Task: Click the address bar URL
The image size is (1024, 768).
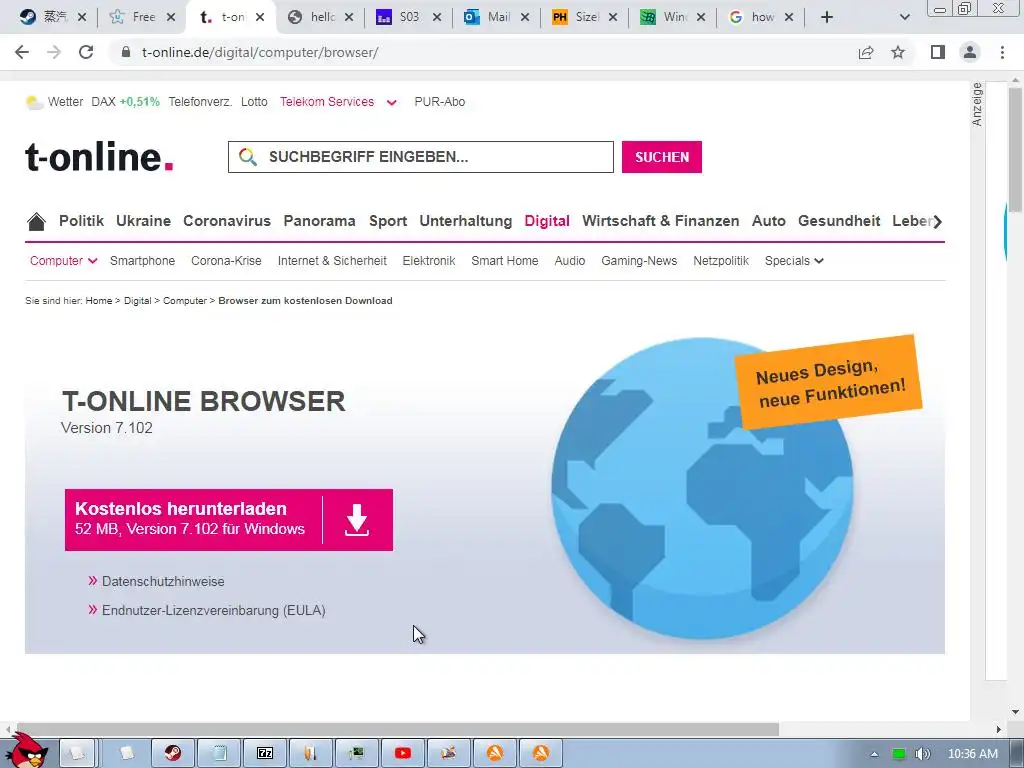Action: 259,52
